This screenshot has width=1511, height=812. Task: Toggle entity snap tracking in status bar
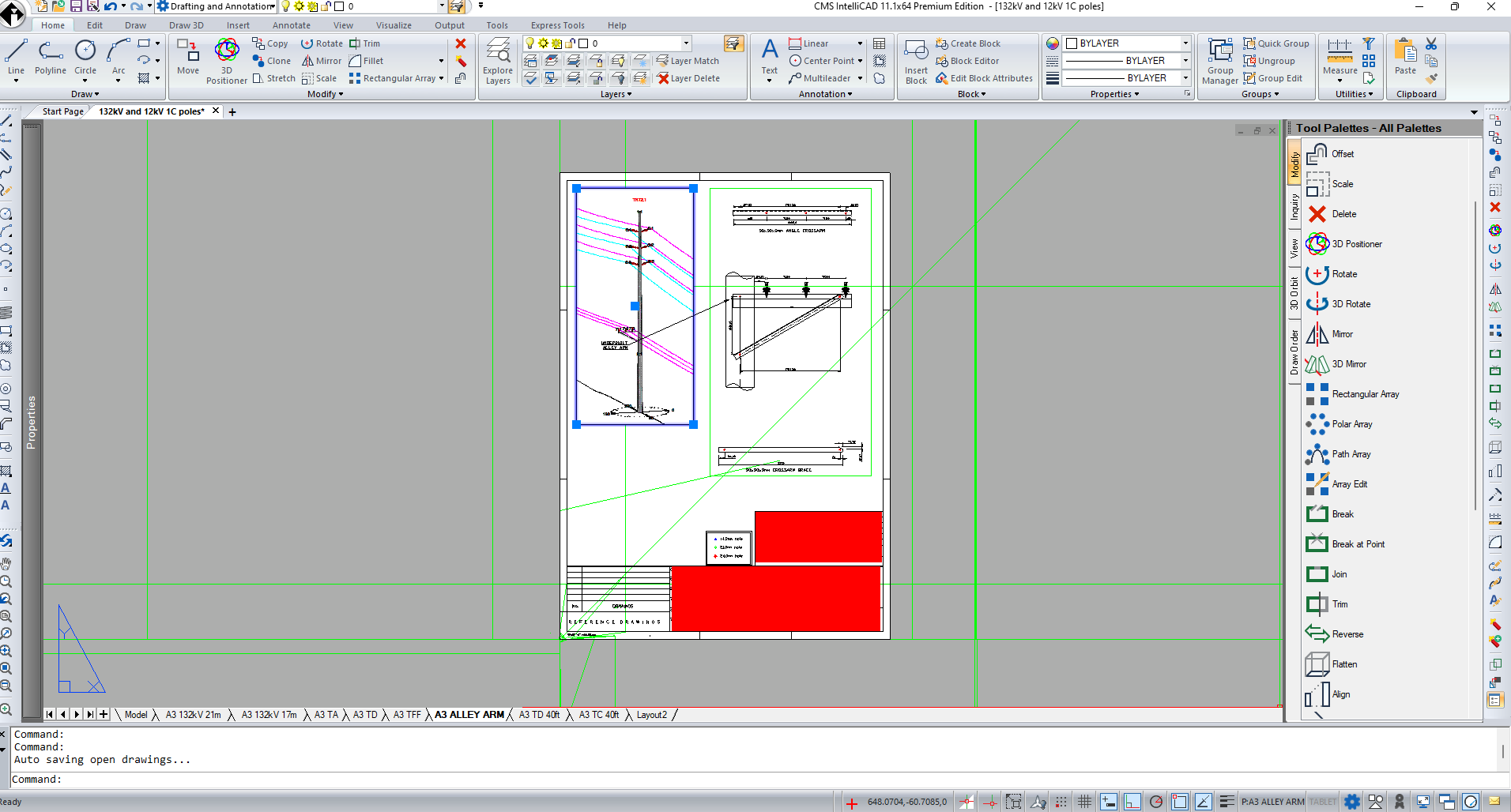pos(1204,802)
